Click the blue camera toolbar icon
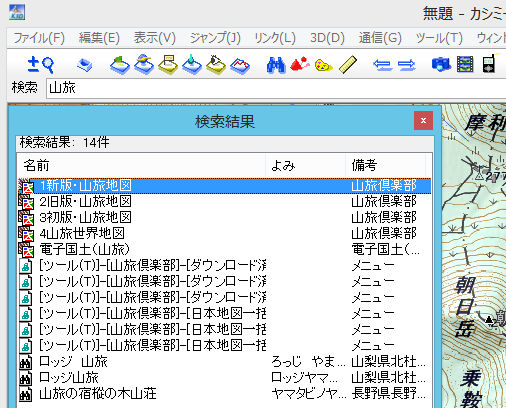Viewport: 506px width, 408px height. pos(441,64)
